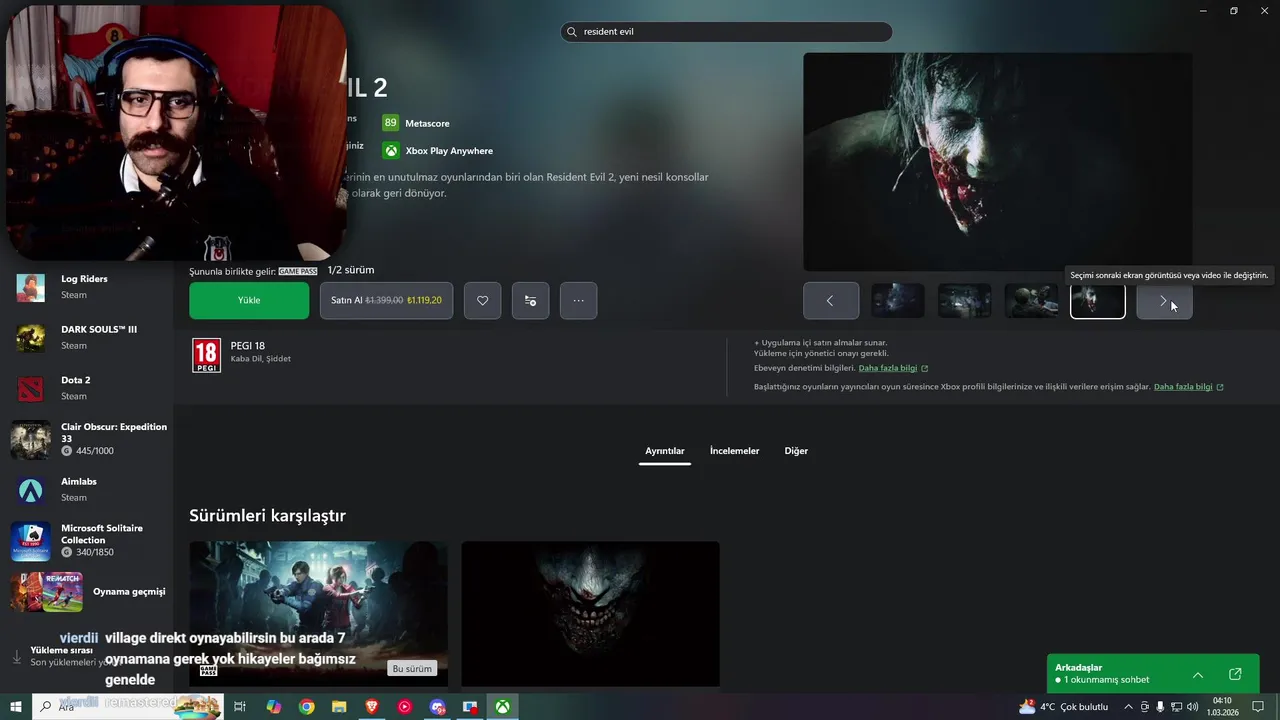
Task: Pop out the Arkadaşlar panel with external icon
Action: point(1235,674)
